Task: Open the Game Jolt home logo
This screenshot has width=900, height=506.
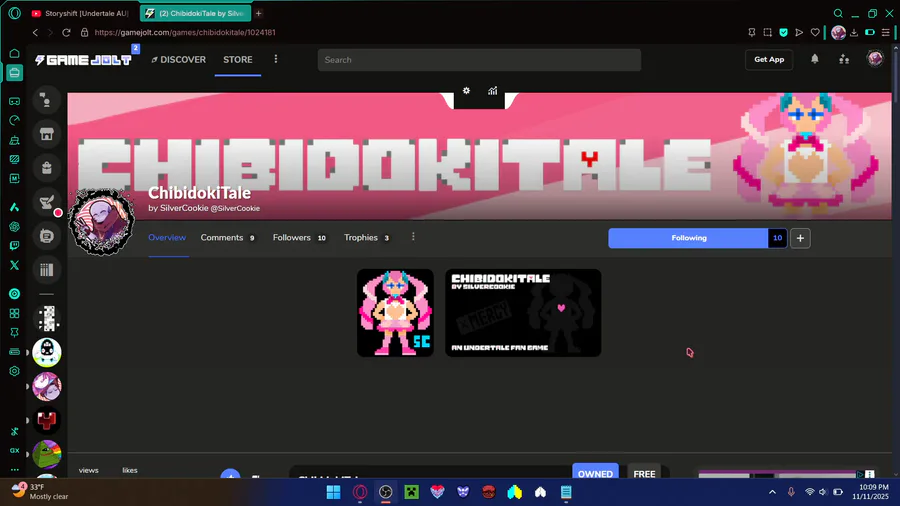Action: click(x=84, y=60)
